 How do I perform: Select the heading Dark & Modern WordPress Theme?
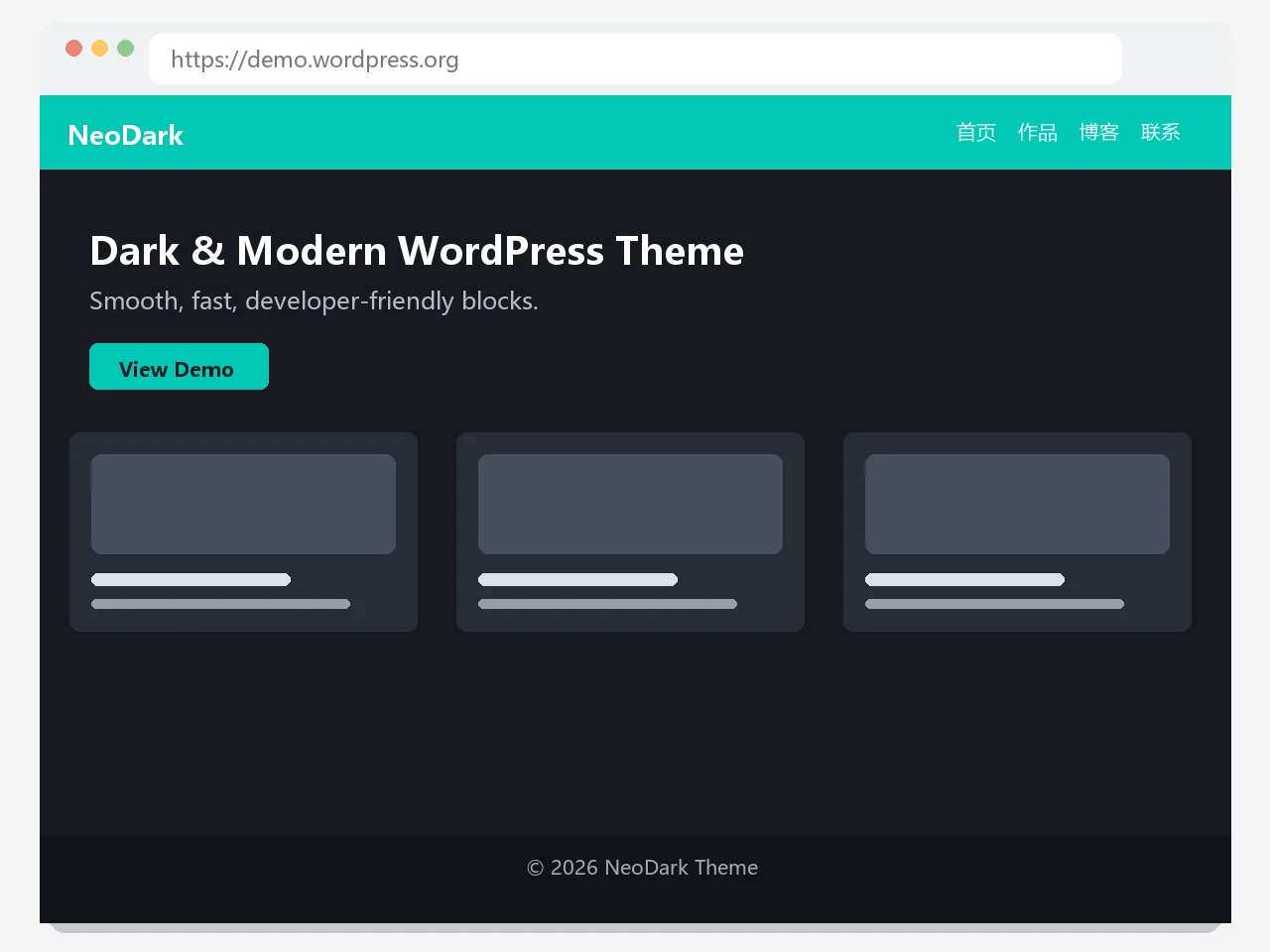(417, 251)
